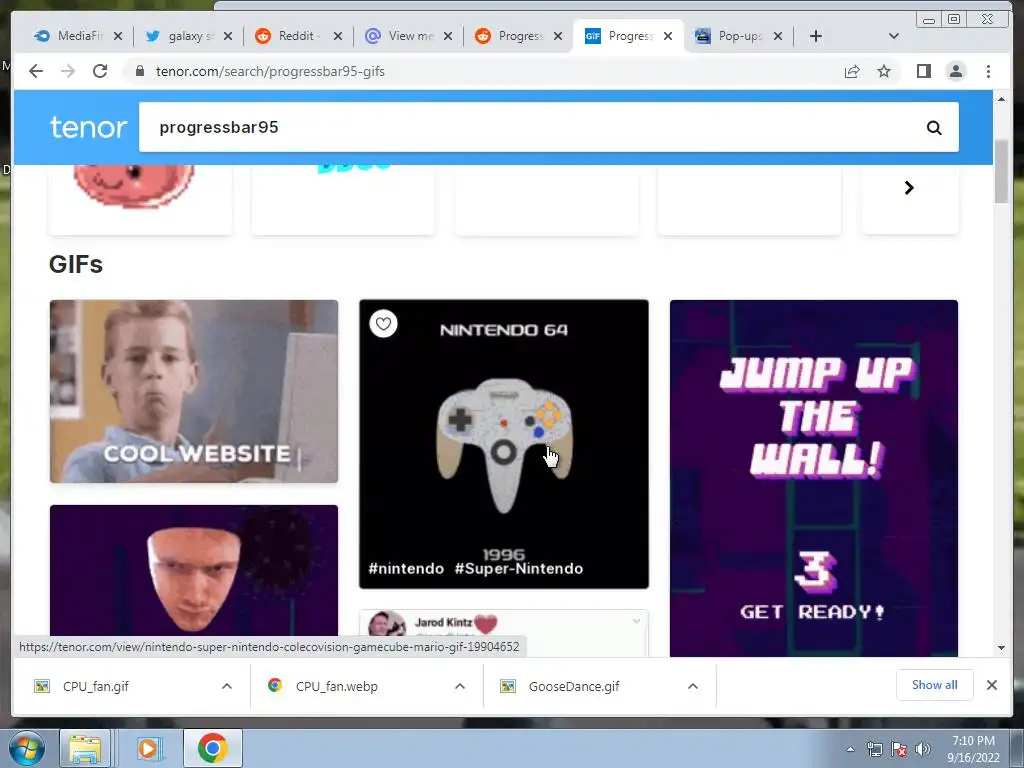Open the pink blob category card
The image size is (1024, 768).
140,199
